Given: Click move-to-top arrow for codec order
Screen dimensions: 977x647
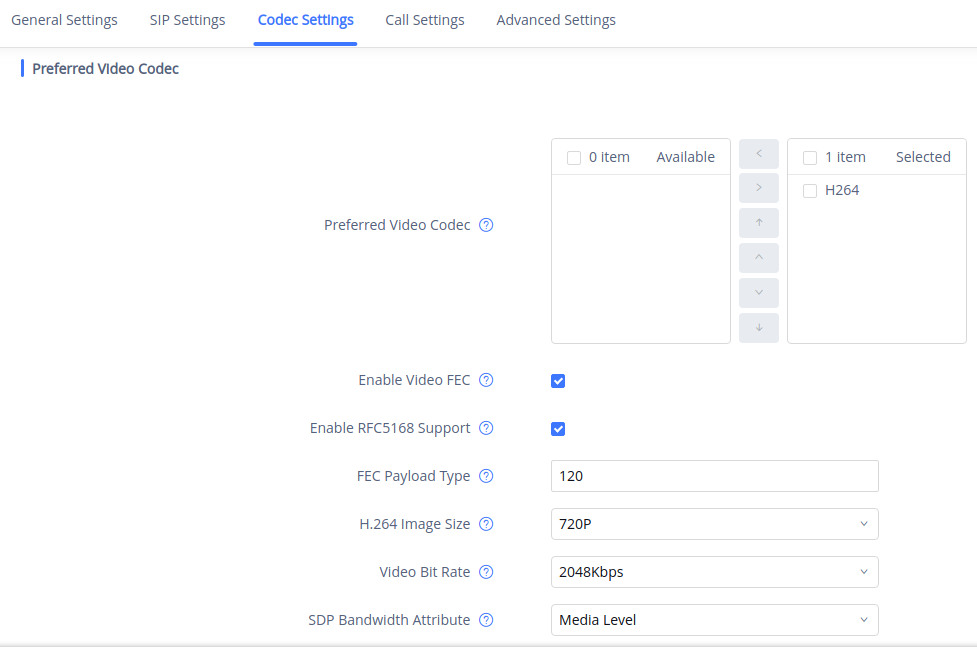Looking at the screenshot, I should pos(759,223).
